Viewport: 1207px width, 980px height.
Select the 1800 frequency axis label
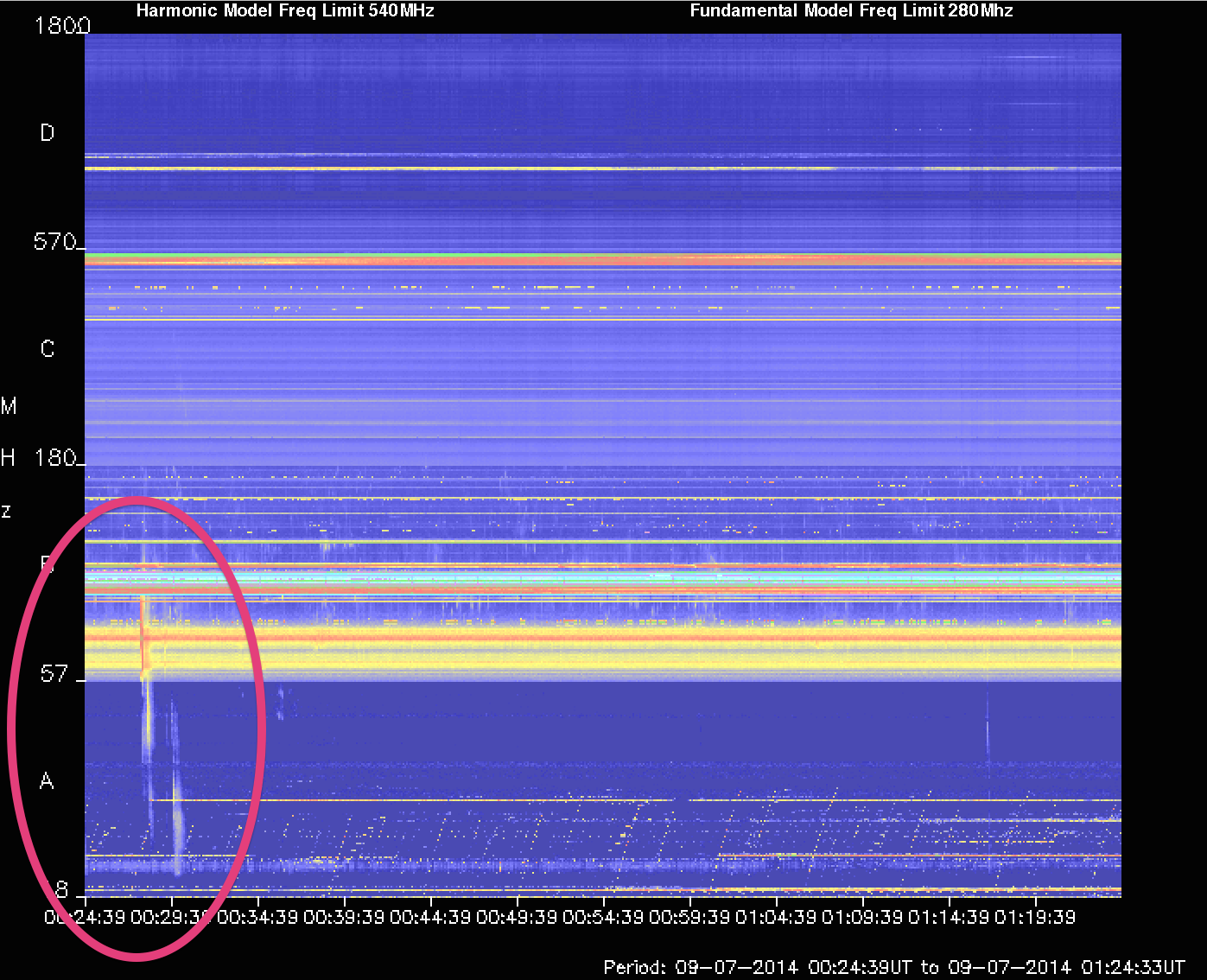coord(60,26)
